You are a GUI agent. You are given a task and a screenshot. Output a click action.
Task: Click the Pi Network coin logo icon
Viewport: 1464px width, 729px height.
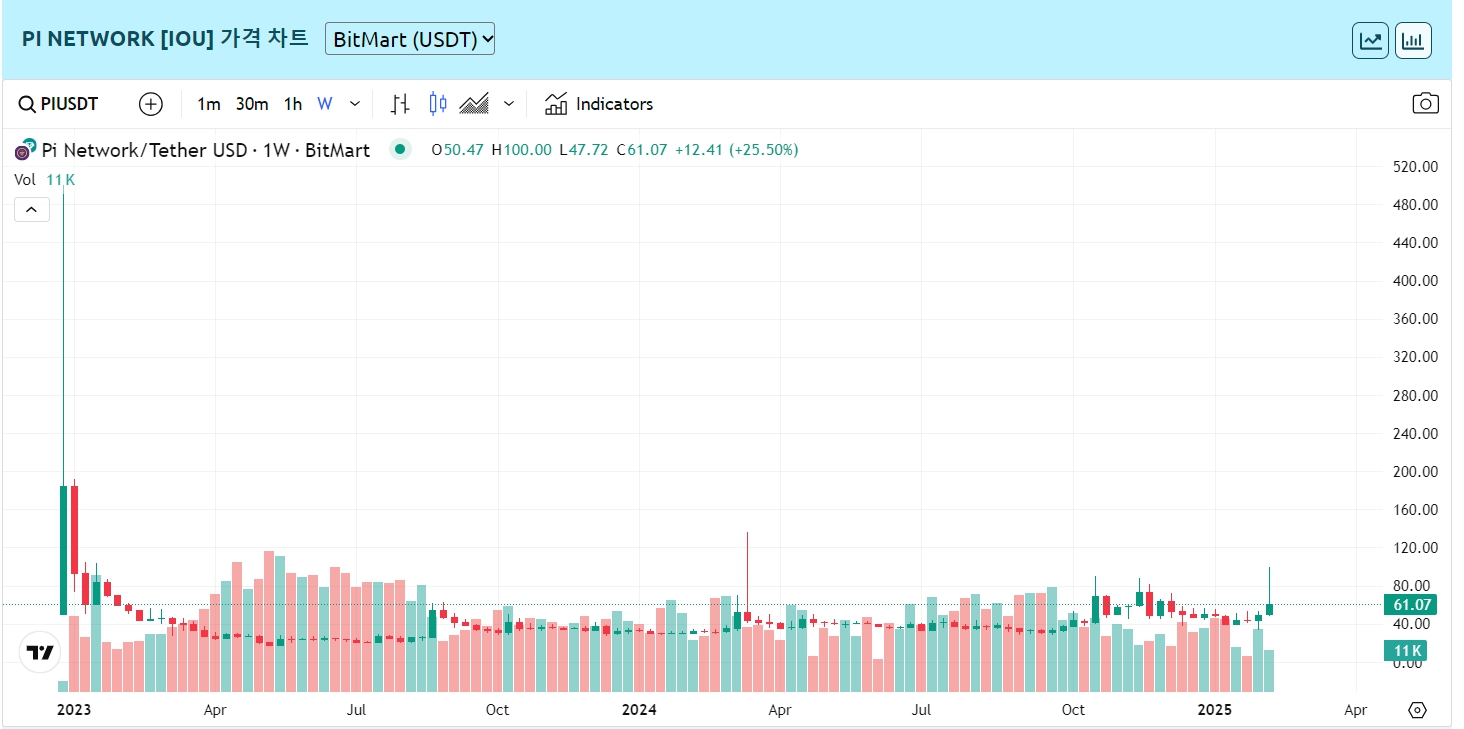click(25, 150)
